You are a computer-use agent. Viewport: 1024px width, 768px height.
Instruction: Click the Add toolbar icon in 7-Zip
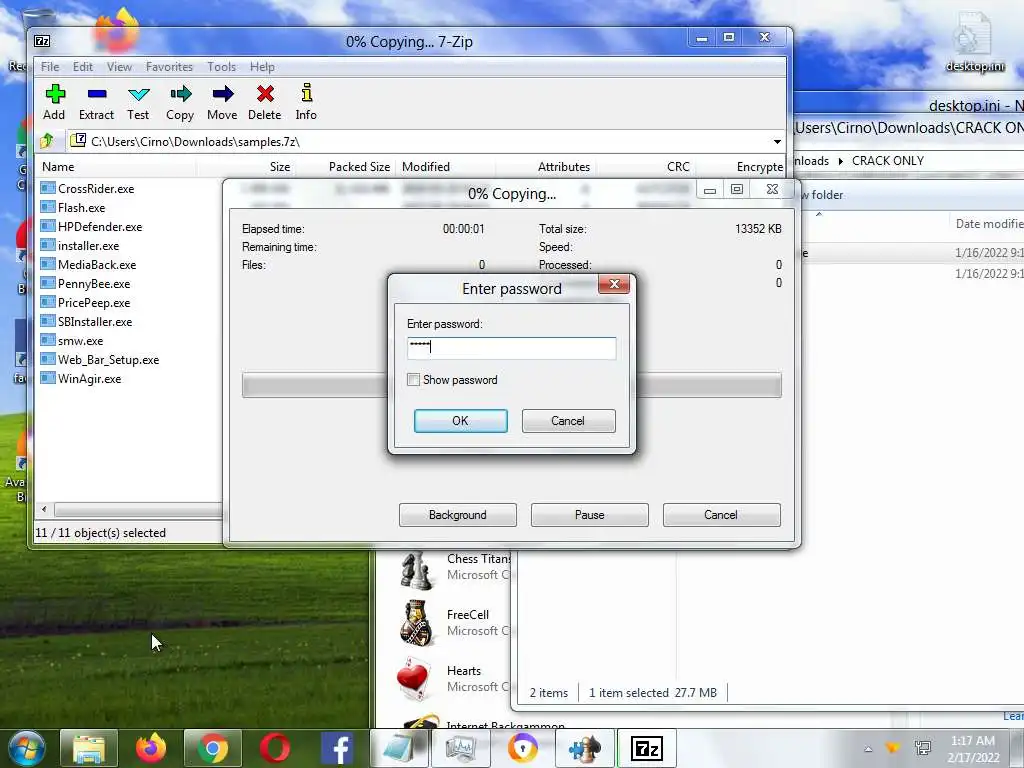pos(55,94)
